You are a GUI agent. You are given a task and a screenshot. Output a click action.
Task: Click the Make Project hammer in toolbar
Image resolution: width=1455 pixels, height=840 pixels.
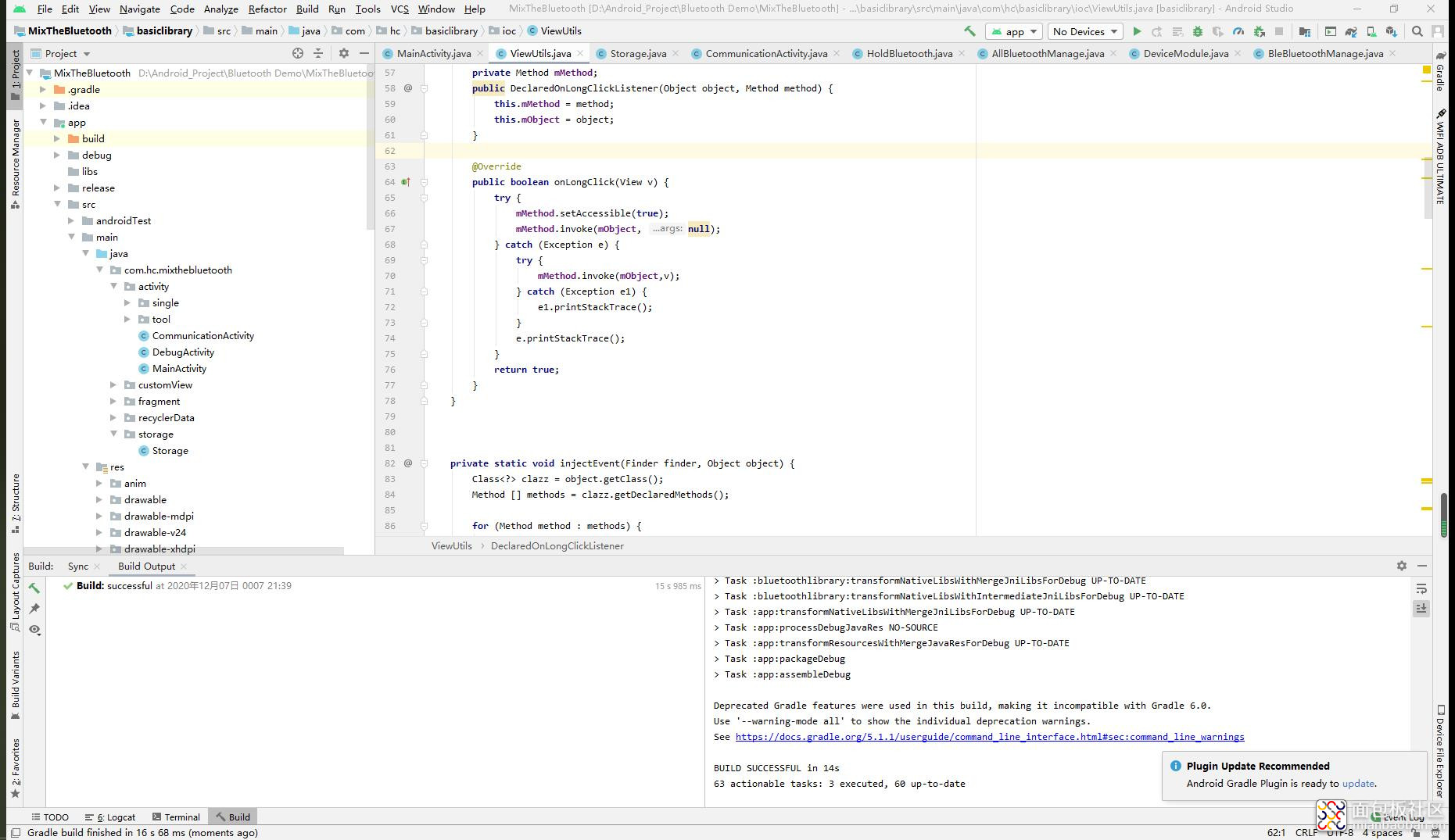[x=969, y=31]
